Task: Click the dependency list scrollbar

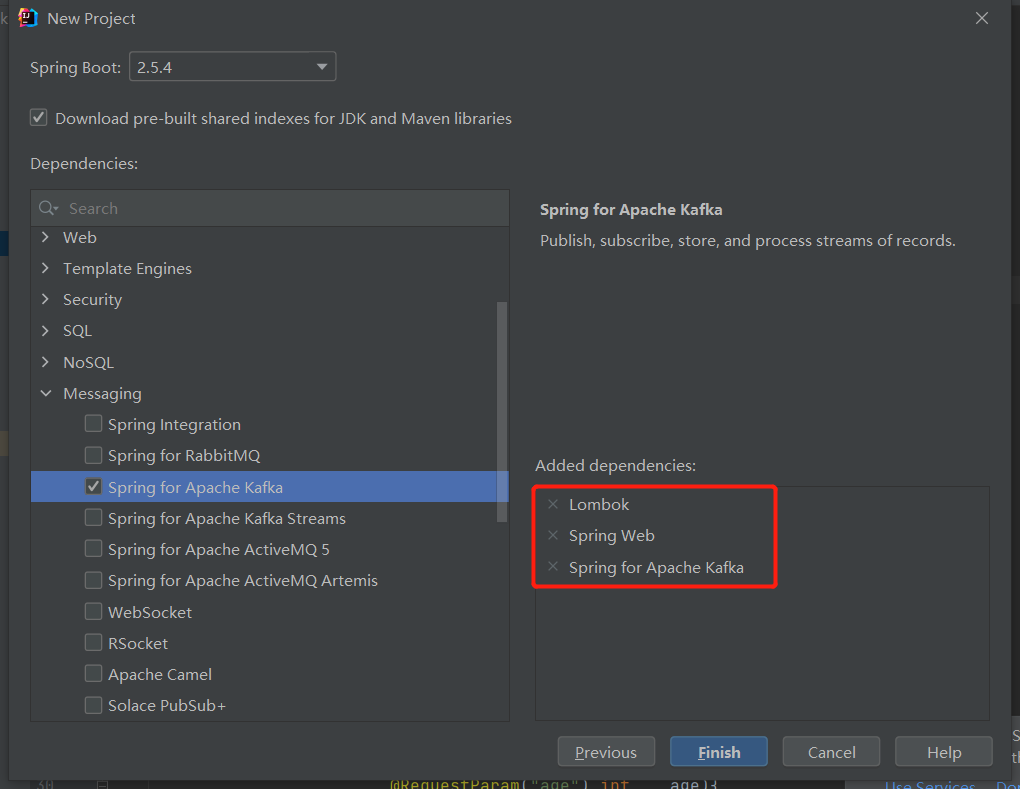Action: (x=502, y=411)
